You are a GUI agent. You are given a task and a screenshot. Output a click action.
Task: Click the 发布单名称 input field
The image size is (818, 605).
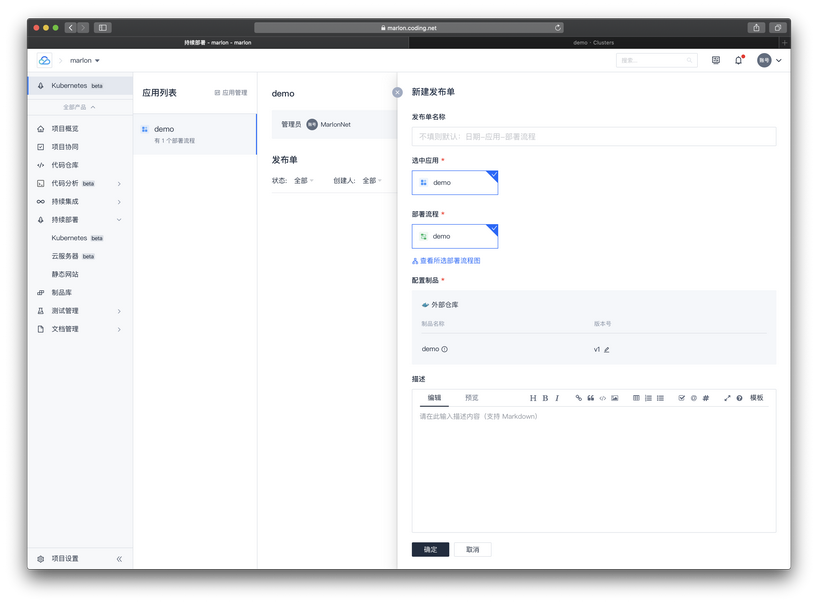[593, 136]
